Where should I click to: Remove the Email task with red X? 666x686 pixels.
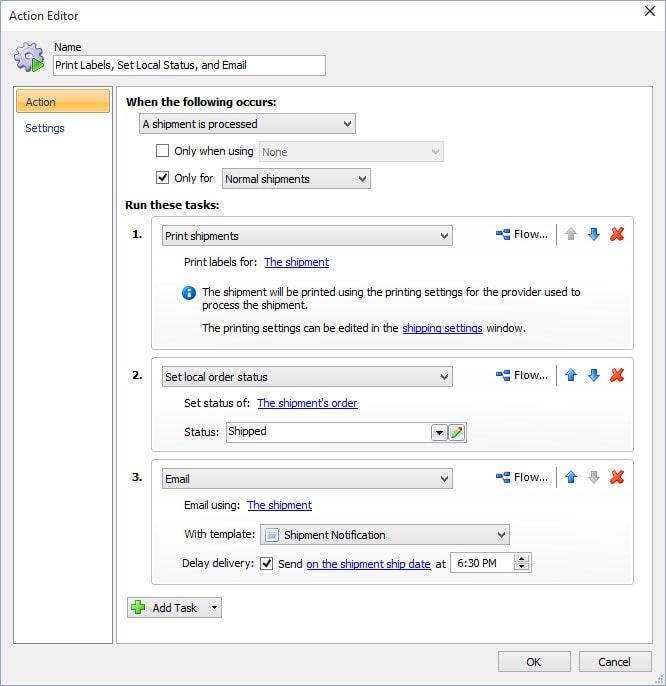pos(617,477)
